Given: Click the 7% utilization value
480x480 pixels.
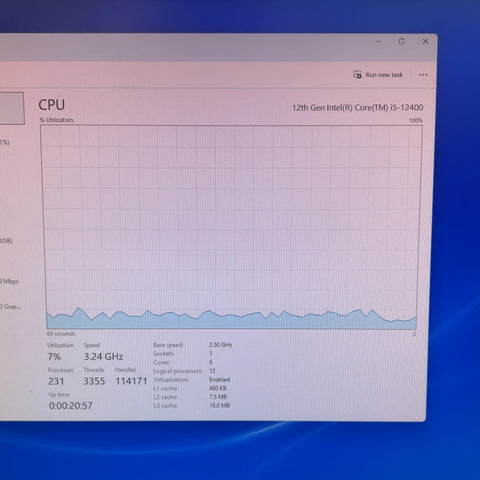Looking at the screenshot, I should pos(54,357).
